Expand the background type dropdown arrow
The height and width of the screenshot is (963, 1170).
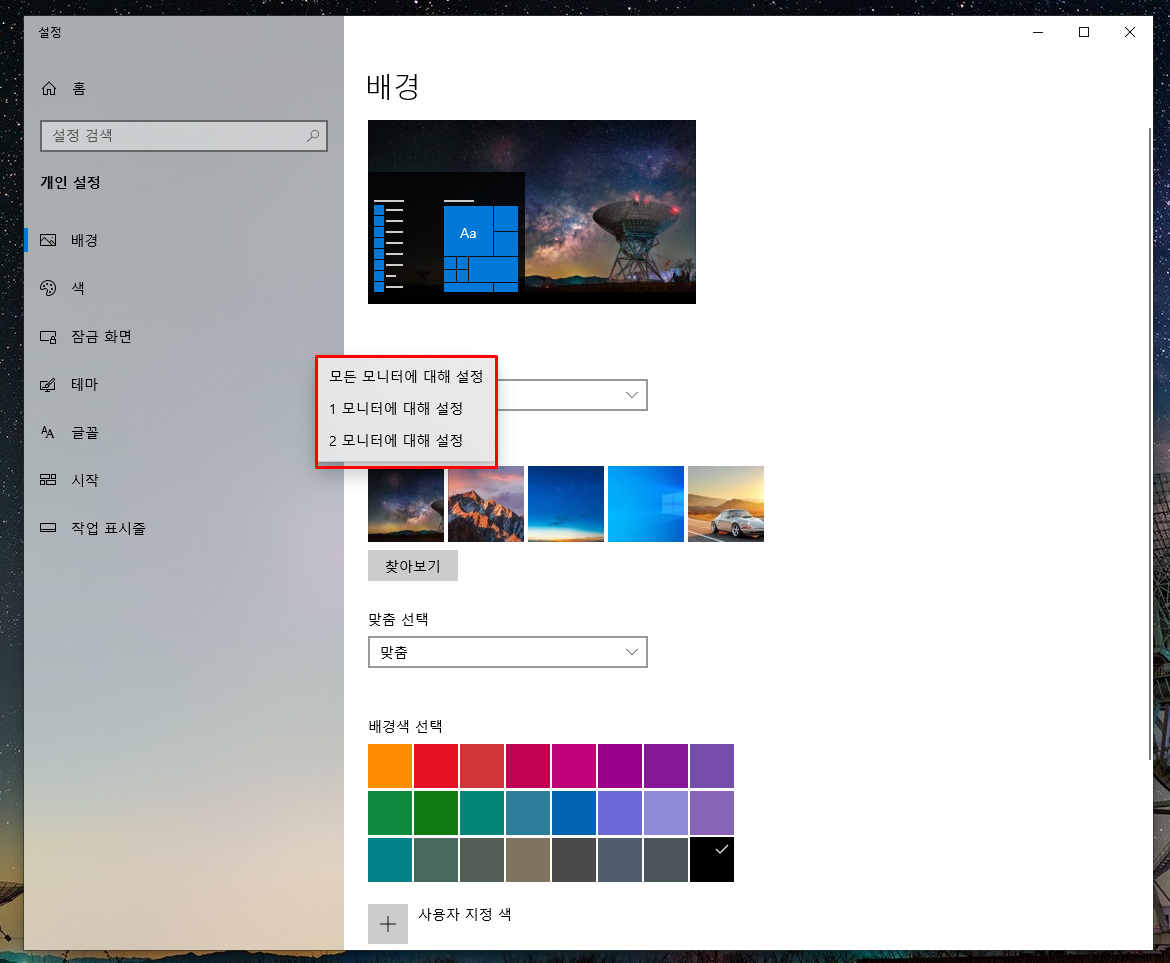[631, 395]
